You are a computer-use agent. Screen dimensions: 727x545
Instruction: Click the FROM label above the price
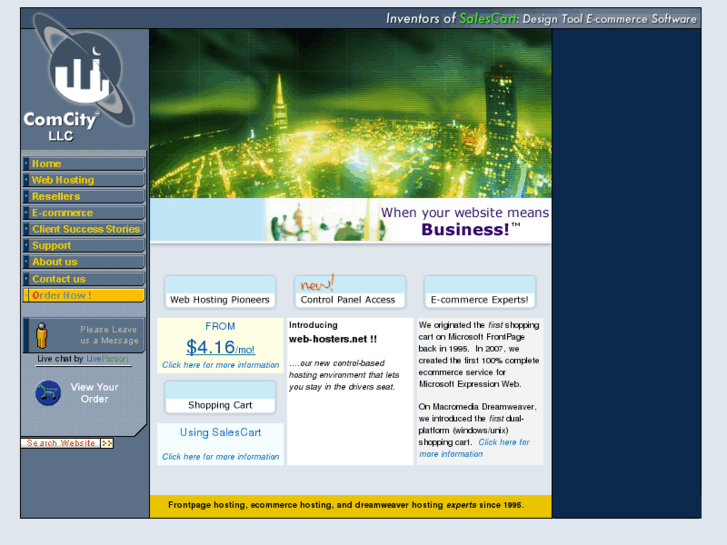220,327
